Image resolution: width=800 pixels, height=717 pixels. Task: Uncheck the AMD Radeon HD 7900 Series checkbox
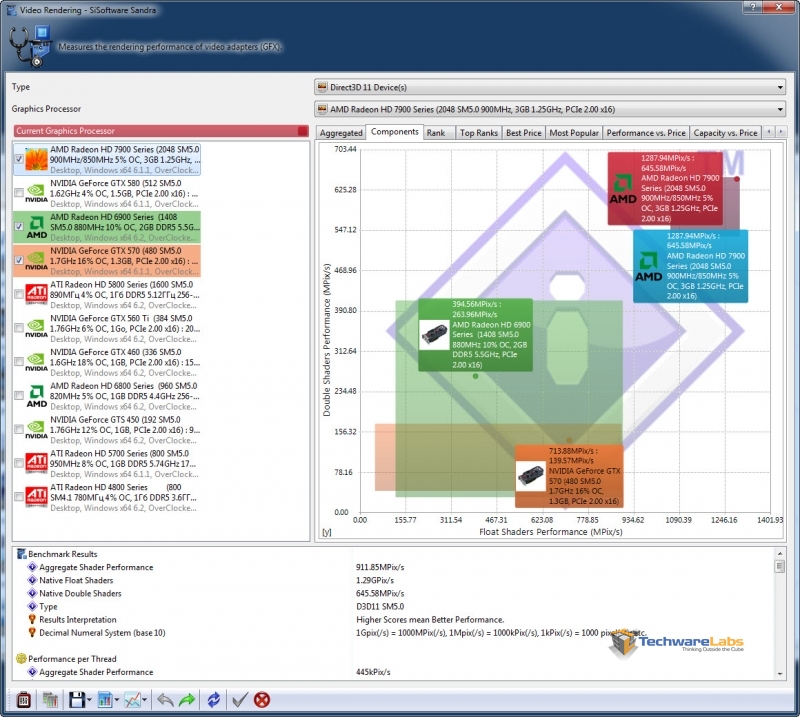(20, 159)
